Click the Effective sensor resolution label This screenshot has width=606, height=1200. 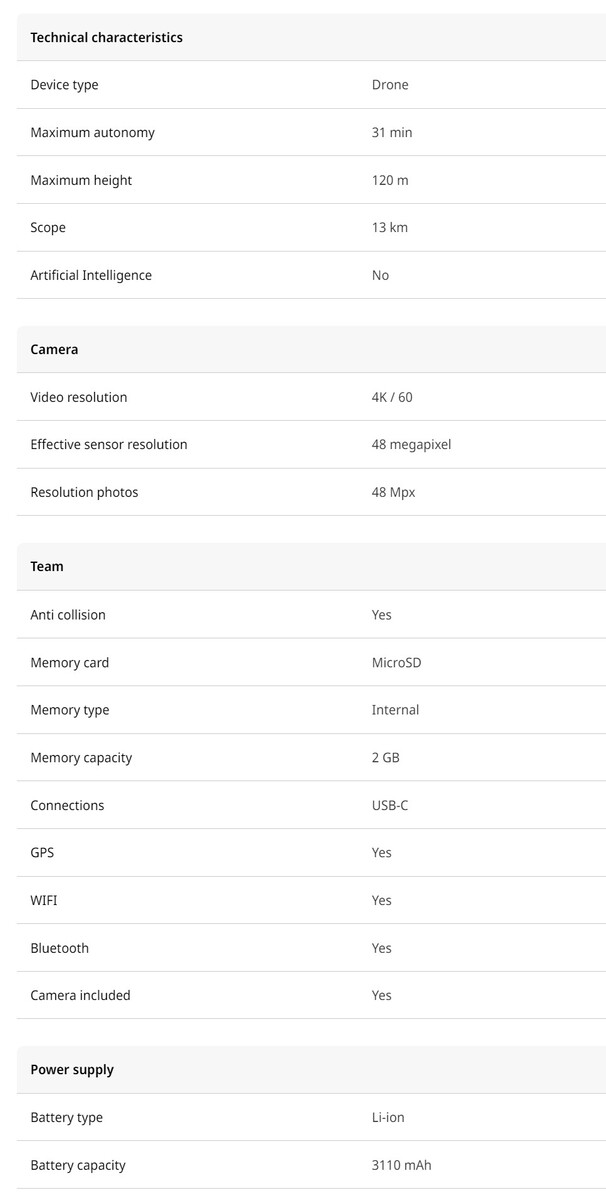pyautogui.click(x=109, y=444)
